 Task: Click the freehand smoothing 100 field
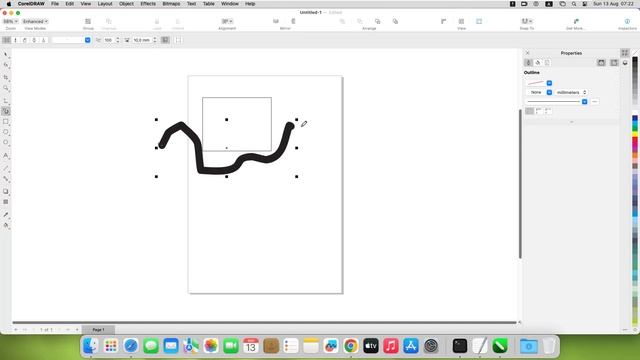(109, 40)
